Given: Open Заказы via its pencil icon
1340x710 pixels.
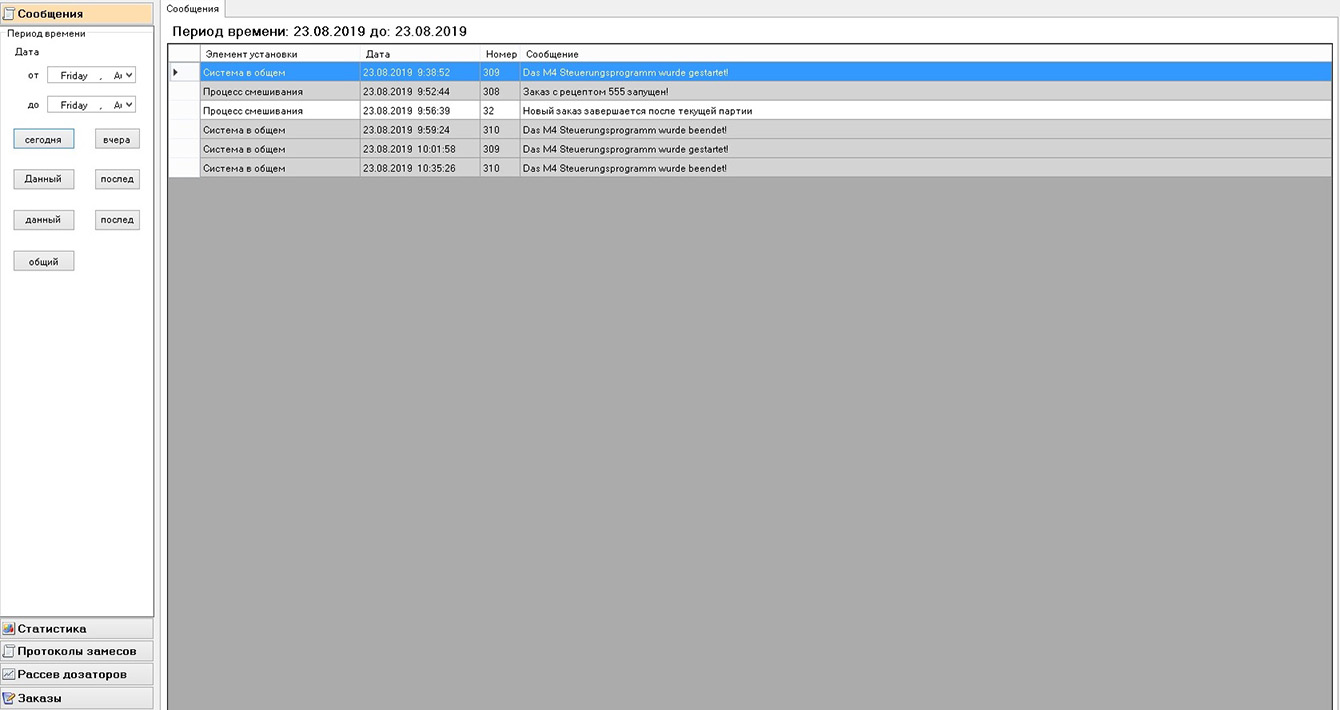Looking at the screenshot, I should point(9,698).
